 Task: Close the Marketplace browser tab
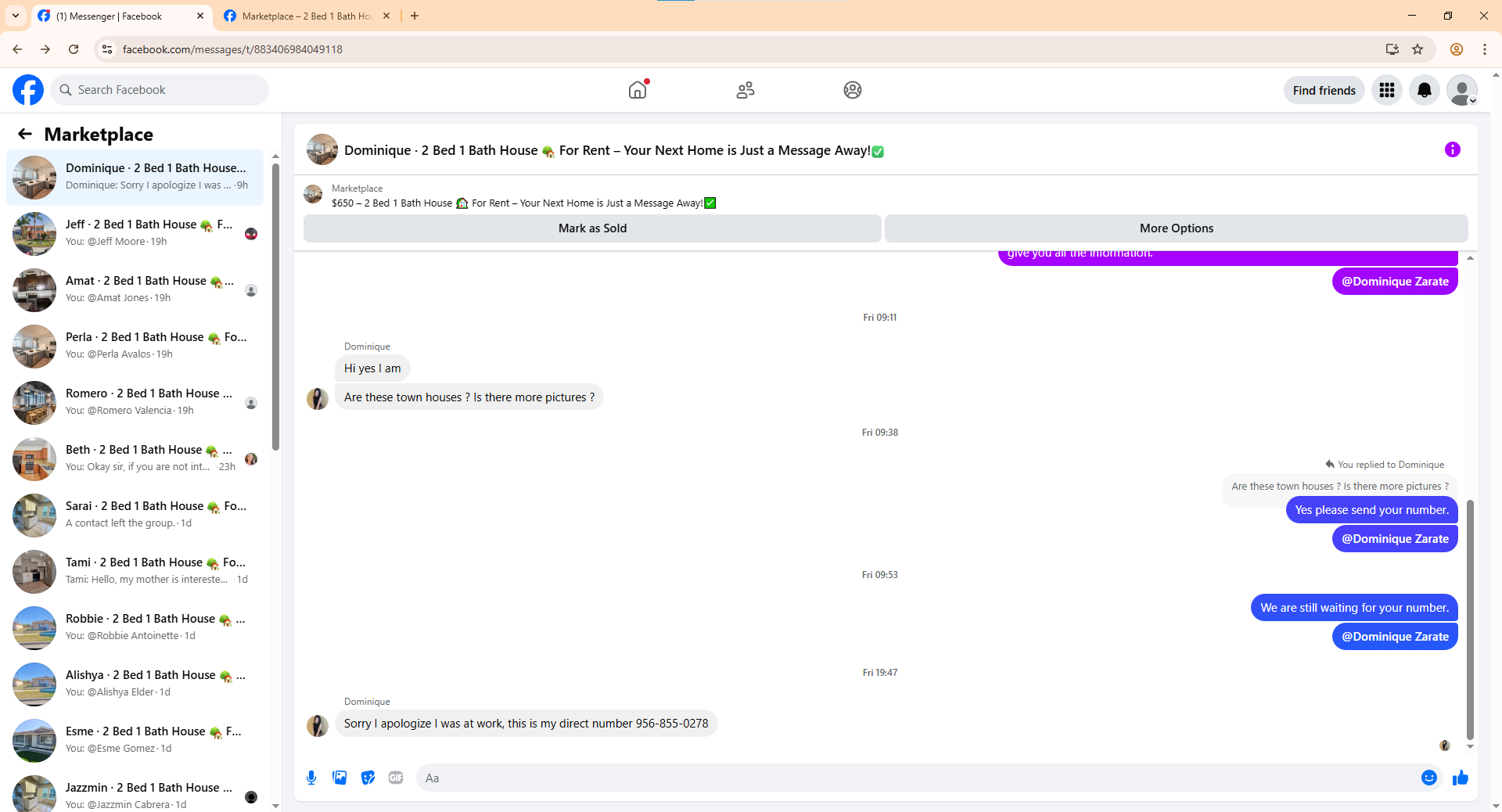[x=386, y=16]
